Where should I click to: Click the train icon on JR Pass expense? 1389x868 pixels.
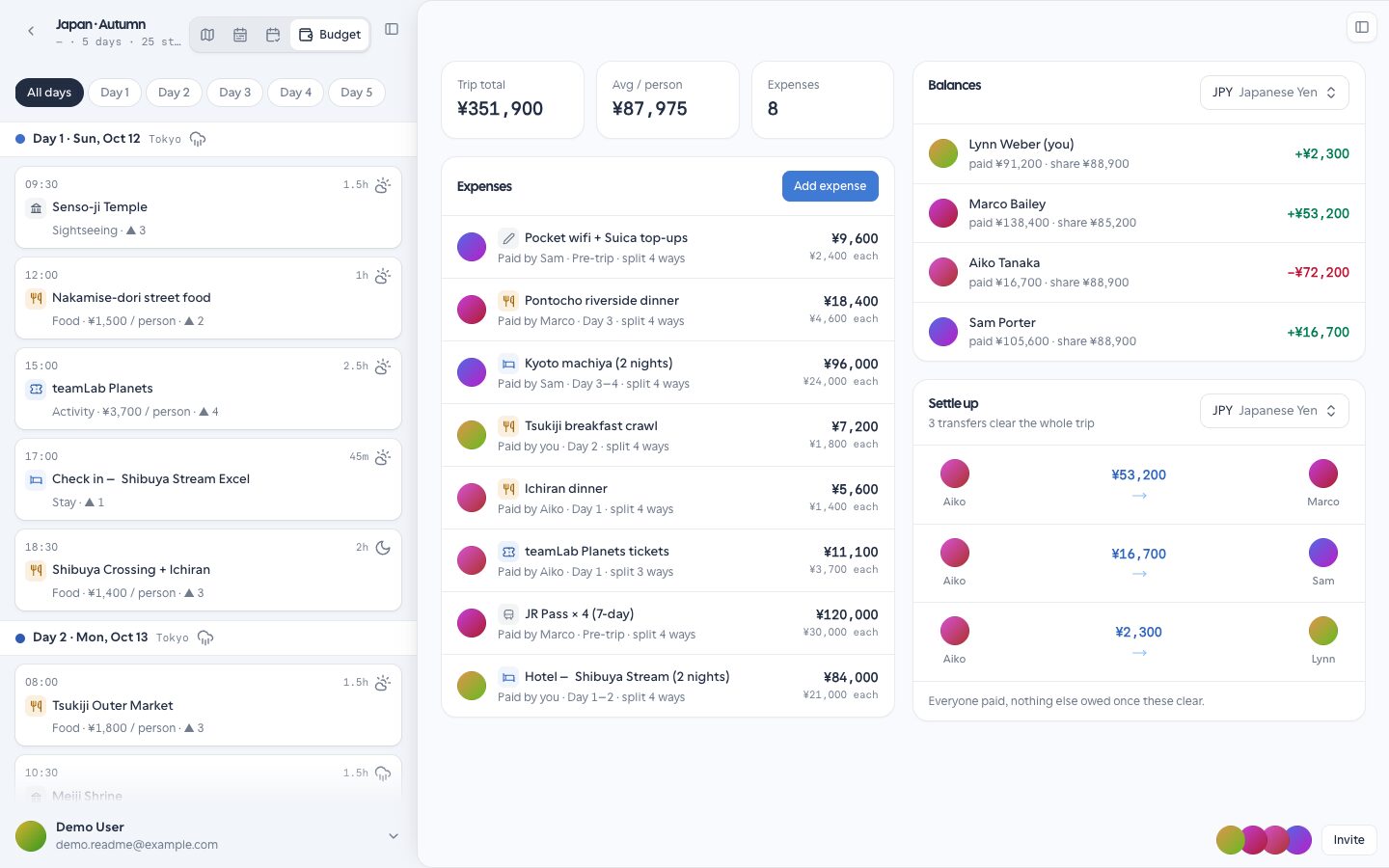[508, 614]
